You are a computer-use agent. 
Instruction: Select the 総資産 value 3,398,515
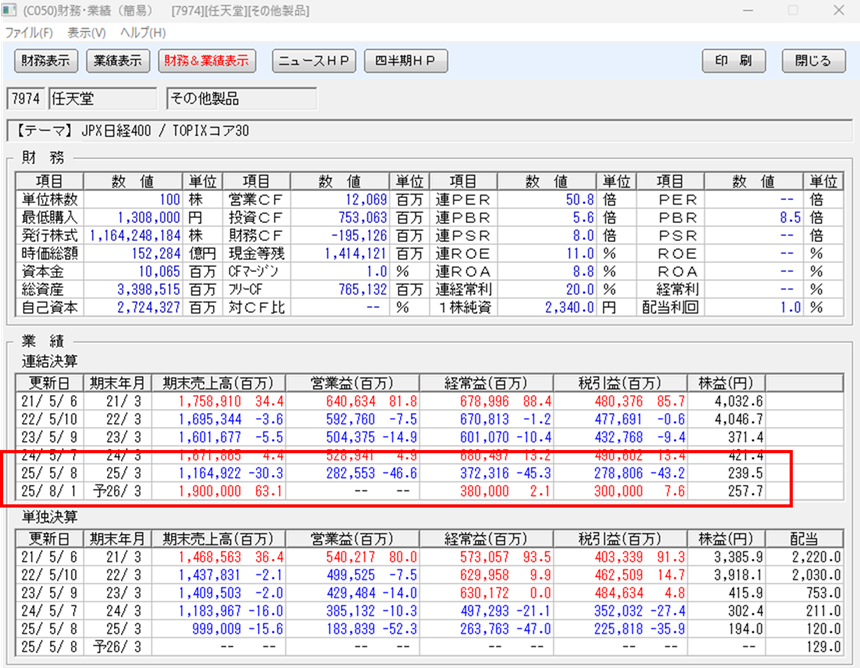(149, 290)
